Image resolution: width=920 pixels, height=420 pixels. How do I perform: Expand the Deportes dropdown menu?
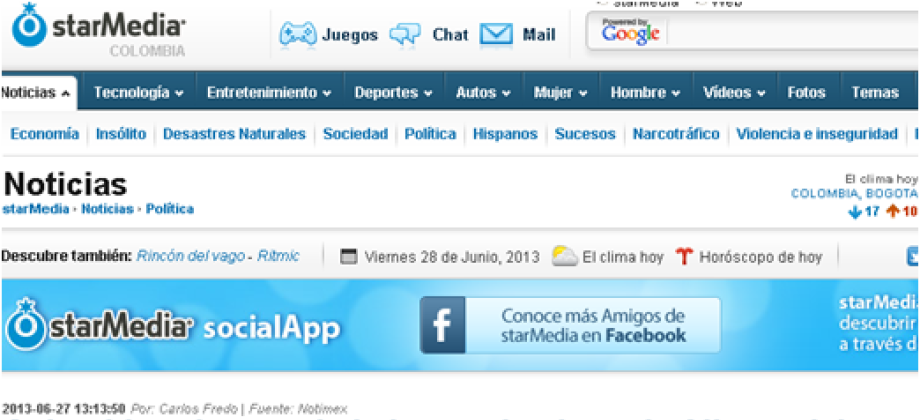[394, 93]
